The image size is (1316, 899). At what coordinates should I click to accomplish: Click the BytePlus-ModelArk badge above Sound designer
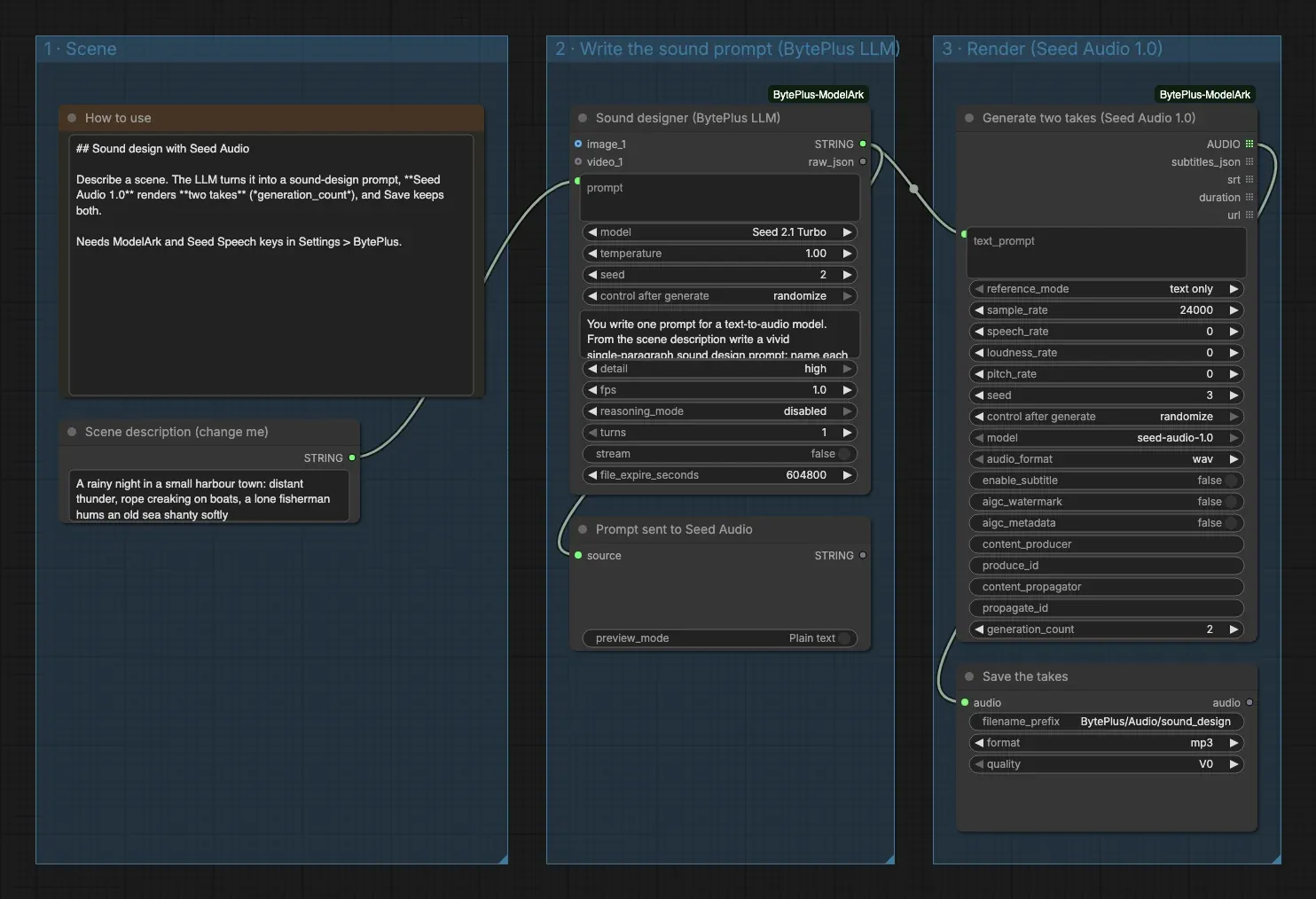[819, 95]
